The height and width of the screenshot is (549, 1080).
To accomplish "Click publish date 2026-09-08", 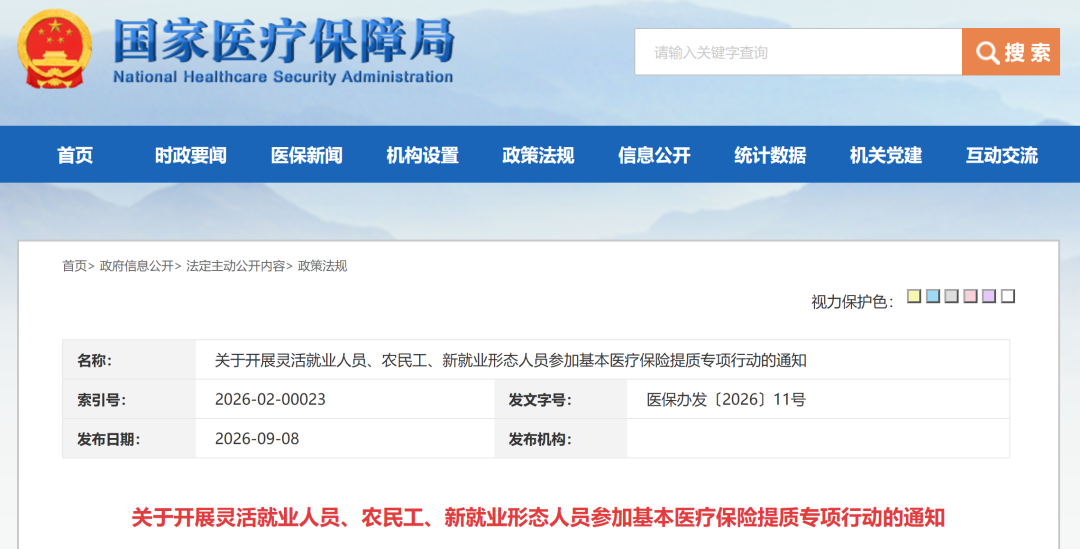I will point(257,439).
